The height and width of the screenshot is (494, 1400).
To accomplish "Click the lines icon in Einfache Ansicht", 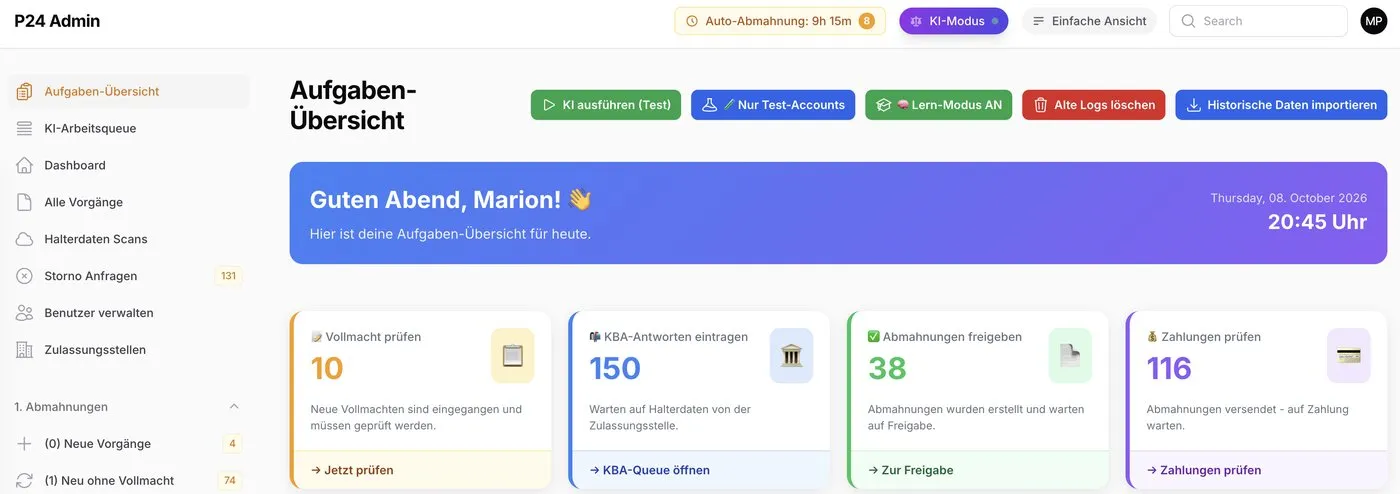I will (1039, 21).
